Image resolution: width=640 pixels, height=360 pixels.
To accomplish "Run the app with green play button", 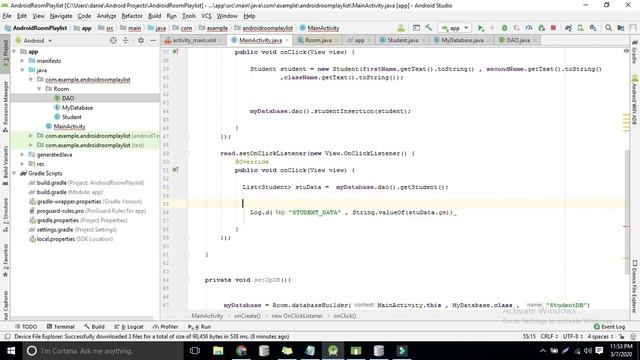I will 481,28.
